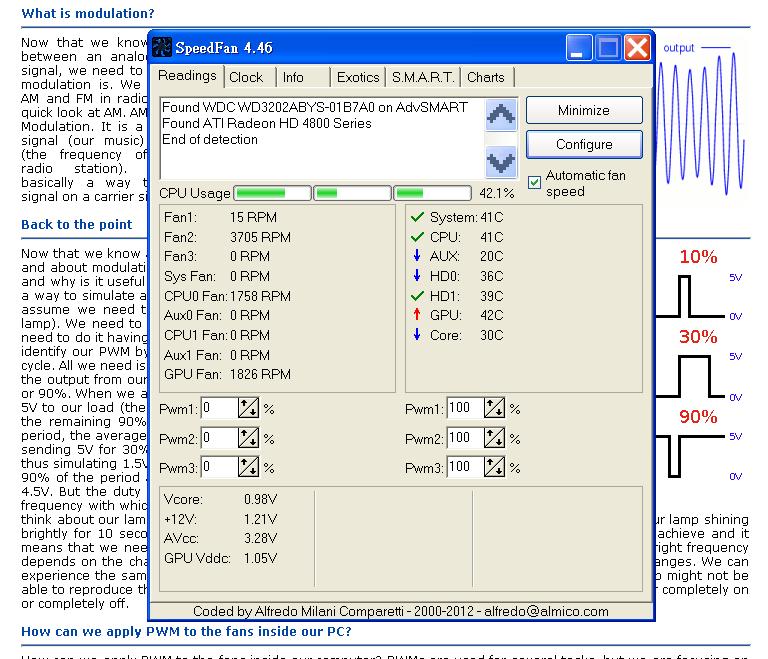Click the left Pwm2 value field
This screenshot has height=659, width=768.
tap(219, 438)
